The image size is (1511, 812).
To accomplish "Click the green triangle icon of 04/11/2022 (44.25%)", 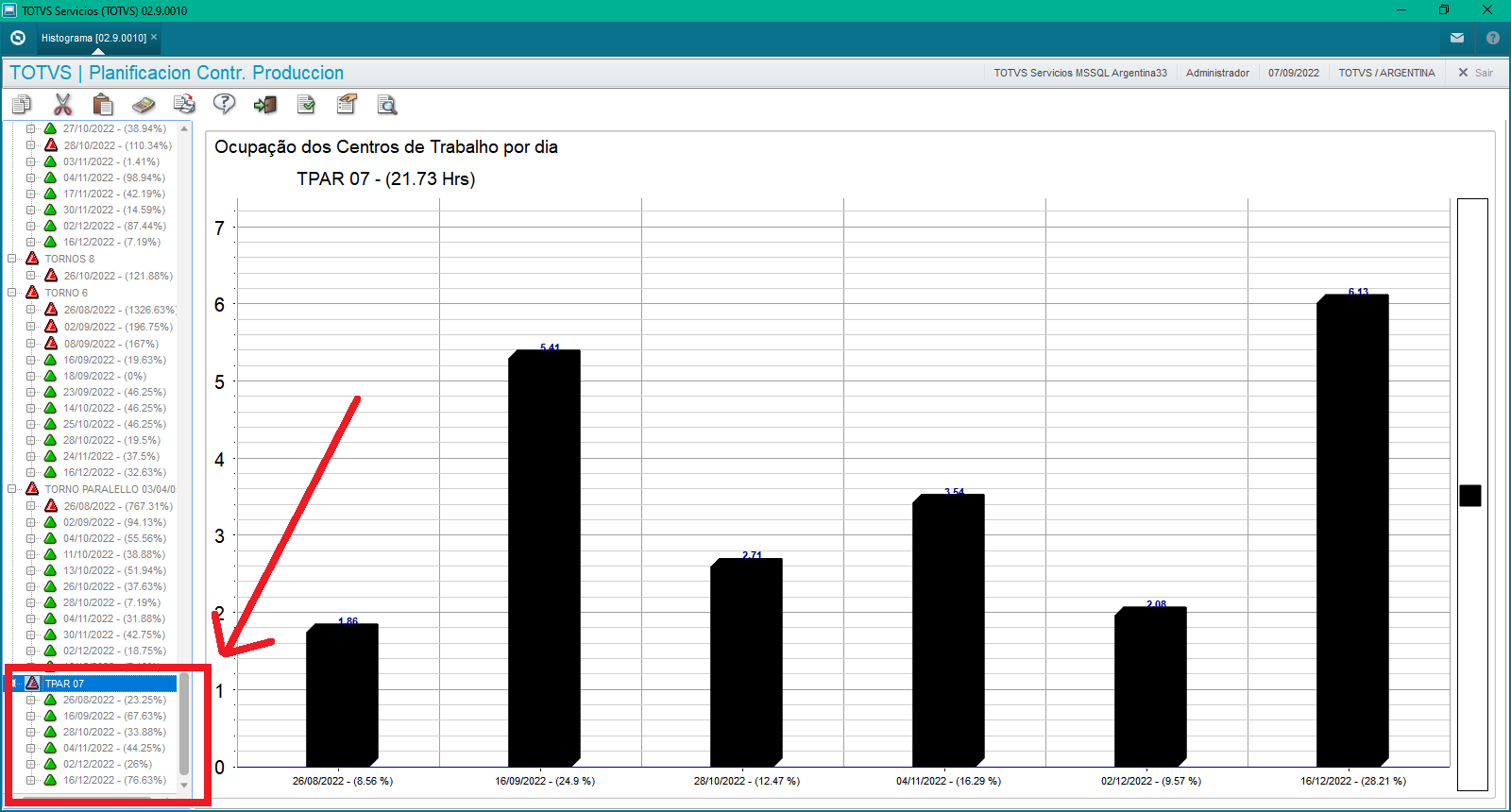I will pos(51,747).
